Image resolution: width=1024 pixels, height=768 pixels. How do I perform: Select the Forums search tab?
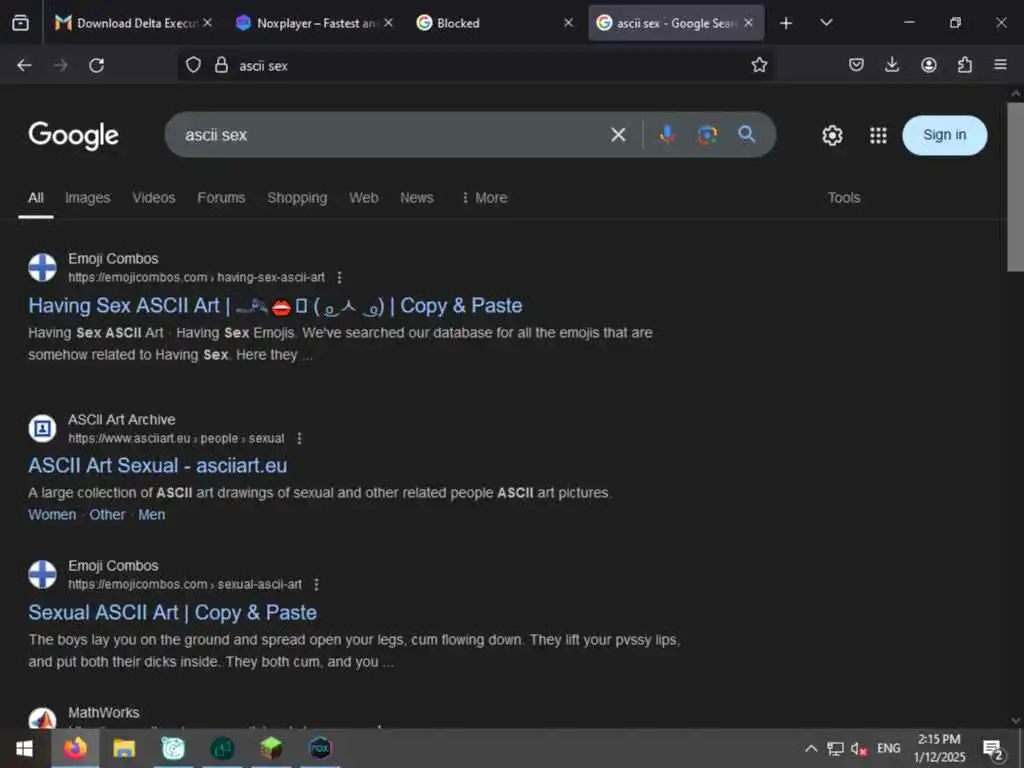click(x=221, y=198)
